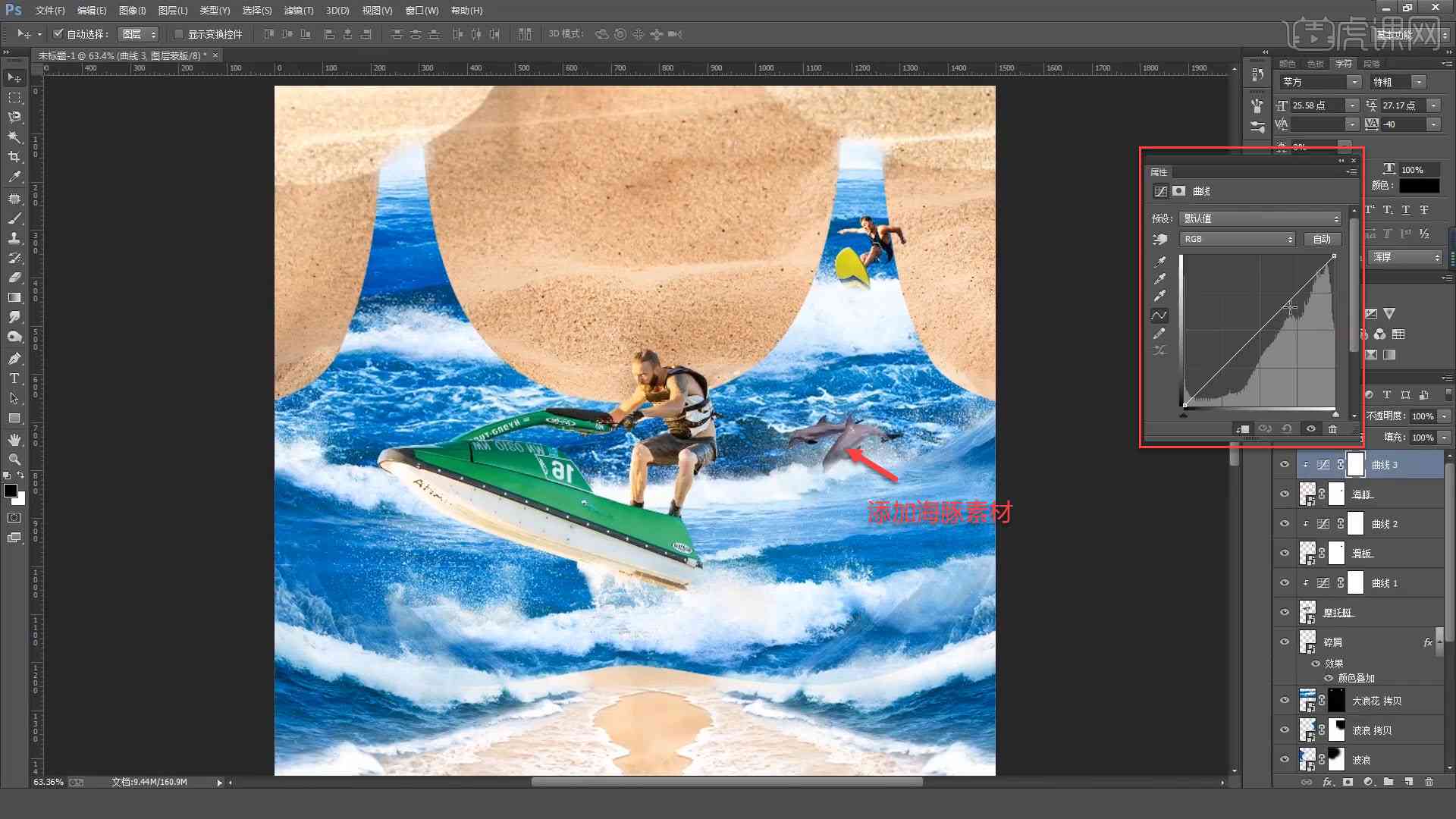
Task: Select the 曲线 2 layer
Action: (x=1371, y=524)
